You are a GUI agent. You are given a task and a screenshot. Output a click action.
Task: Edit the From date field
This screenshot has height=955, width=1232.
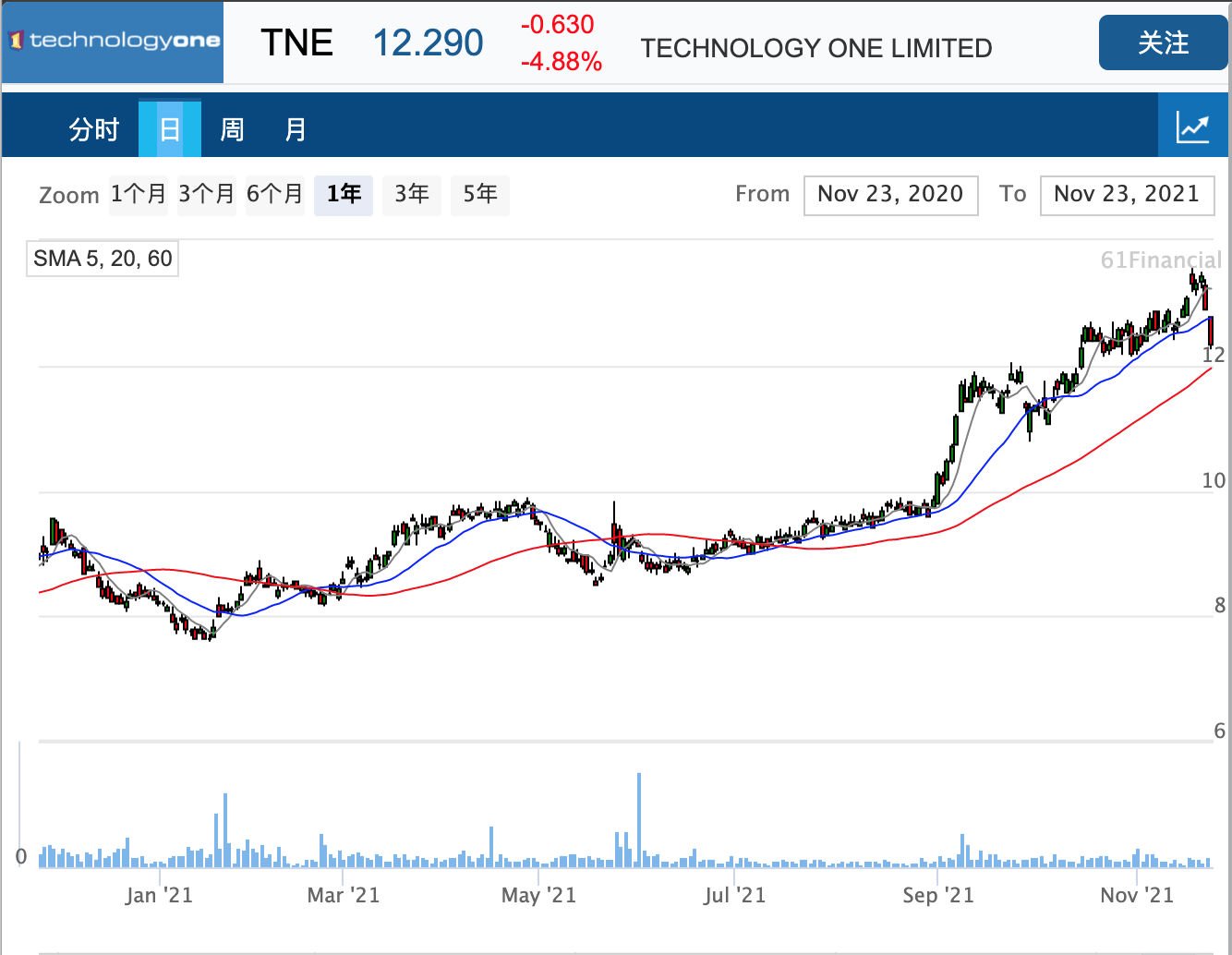pos(890,195)
